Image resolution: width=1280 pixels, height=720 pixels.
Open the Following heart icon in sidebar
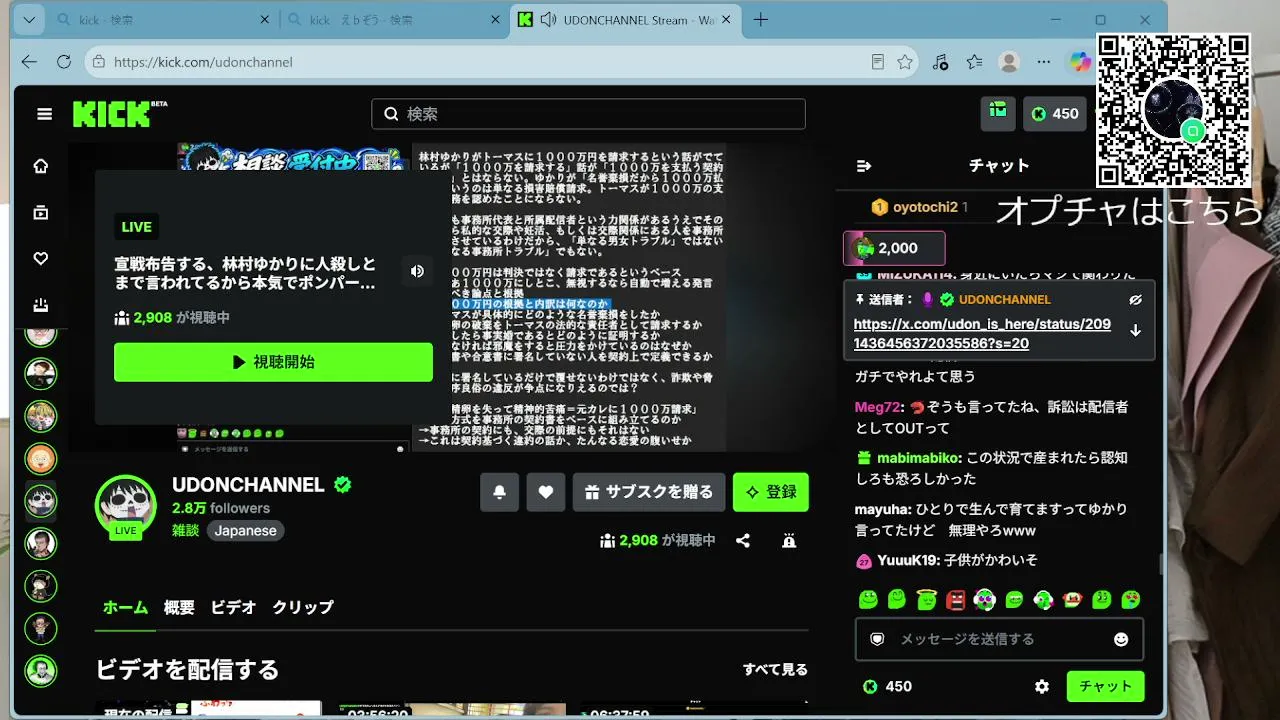pos(41,259)
